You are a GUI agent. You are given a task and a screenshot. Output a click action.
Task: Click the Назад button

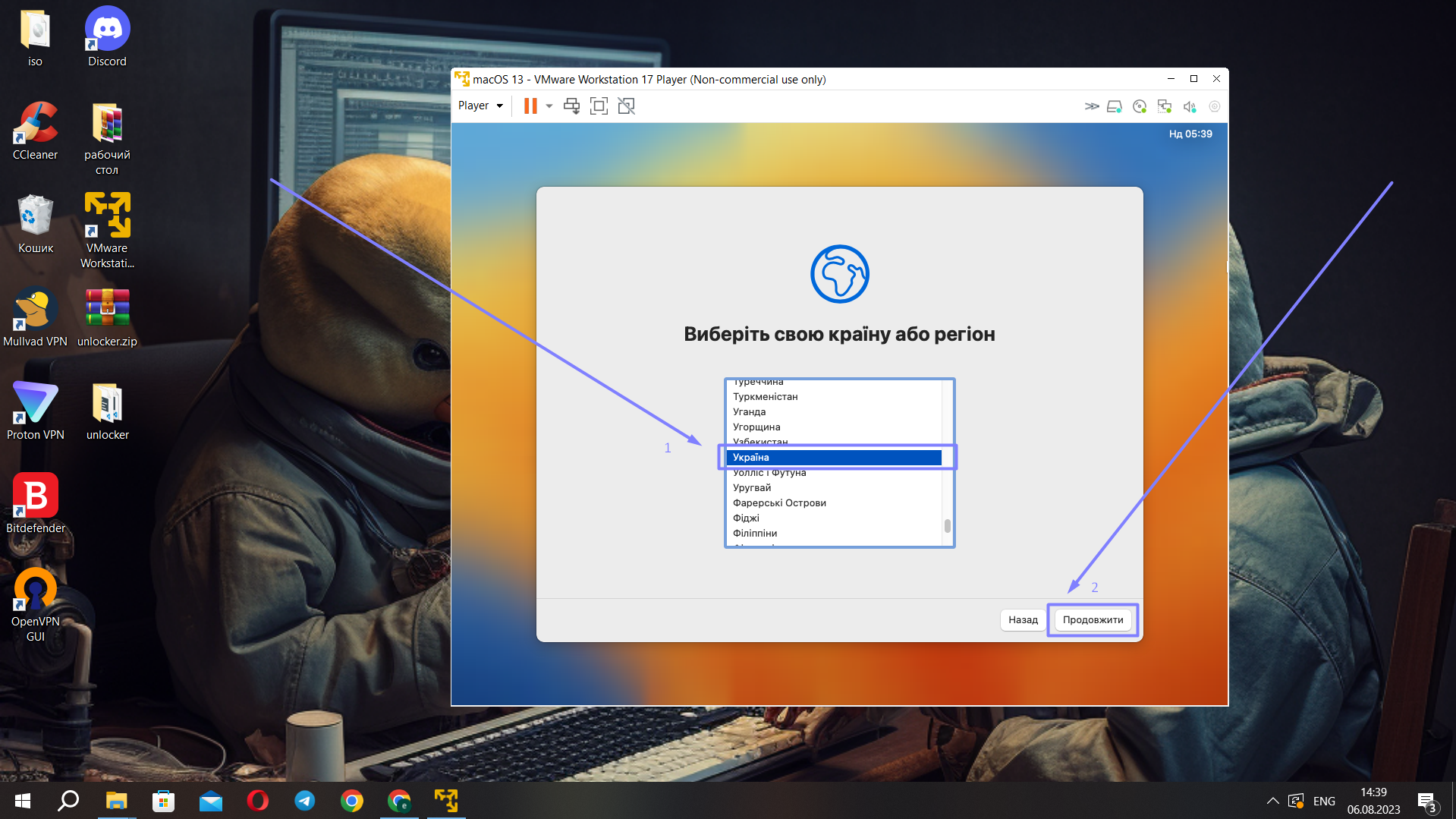point(1023,619)
